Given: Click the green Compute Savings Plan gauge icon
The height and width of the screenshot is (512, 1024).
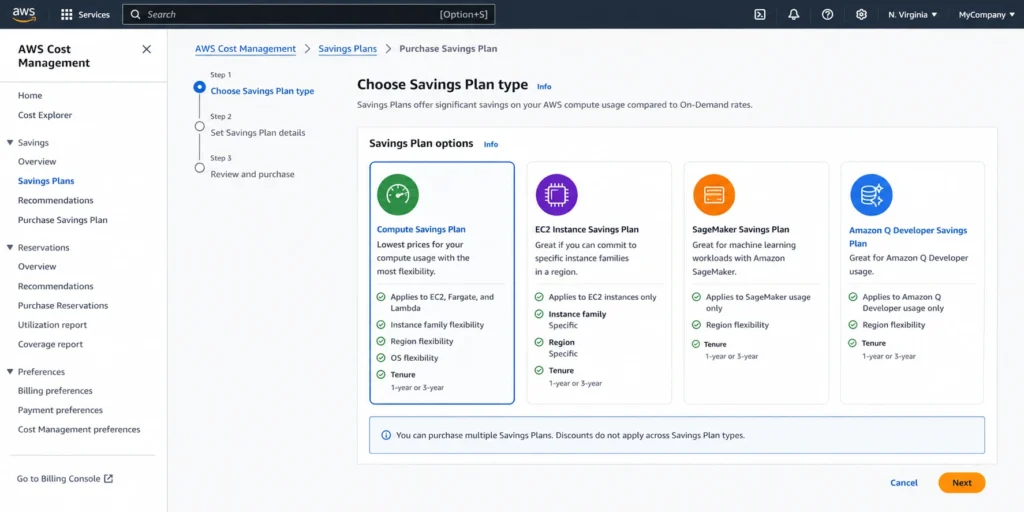Looking at the screenshot, I should (x=398, y=195).
